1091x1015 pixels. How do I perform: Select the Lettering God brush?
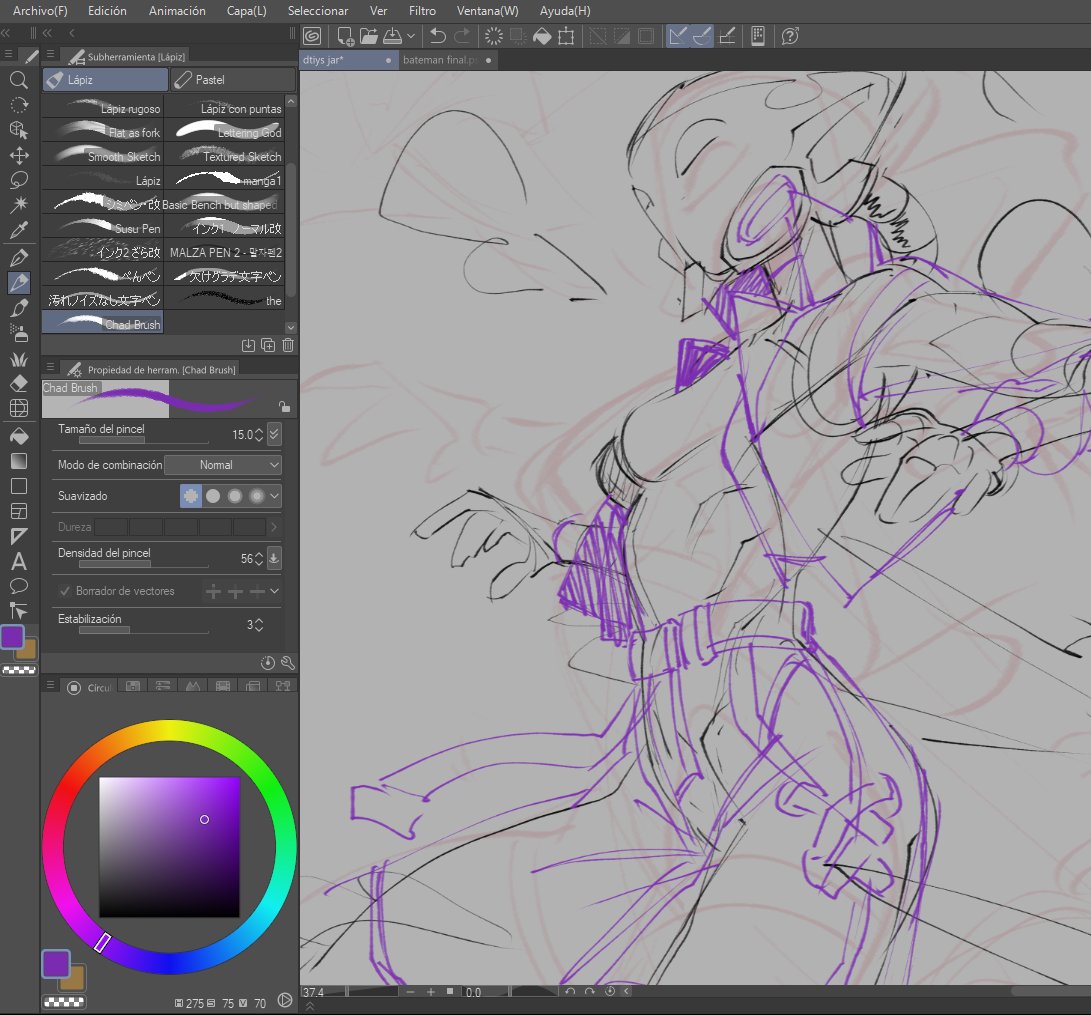[224, 132]
